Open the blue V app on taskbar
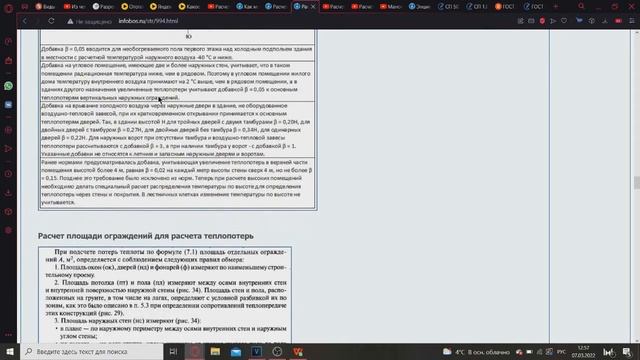640x360 pixels. (257, 351)
